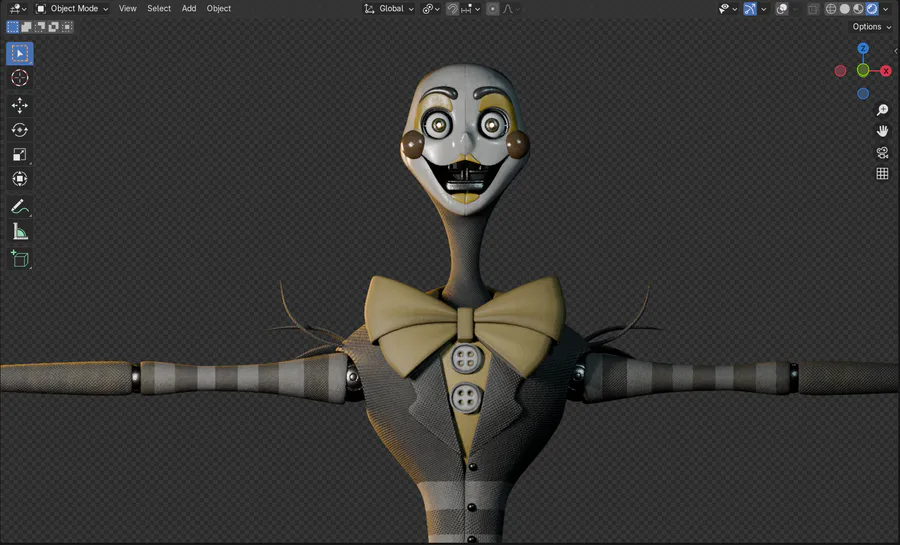Switch orthographic/perspective grid icon

tap(882, 173)
